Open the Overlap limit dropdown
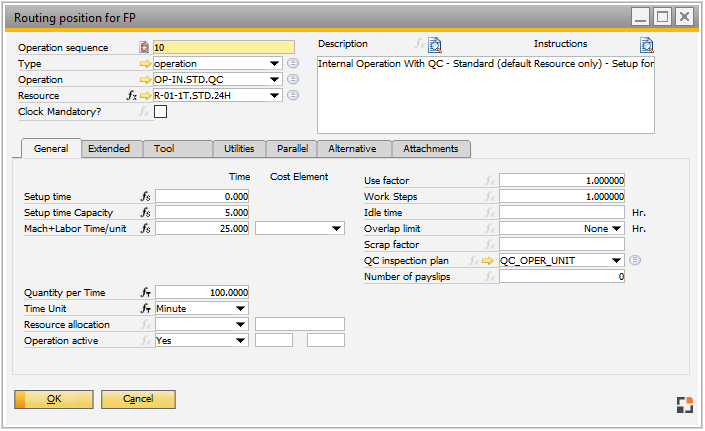The image size is (705, 431). click(x=617, y=229)
